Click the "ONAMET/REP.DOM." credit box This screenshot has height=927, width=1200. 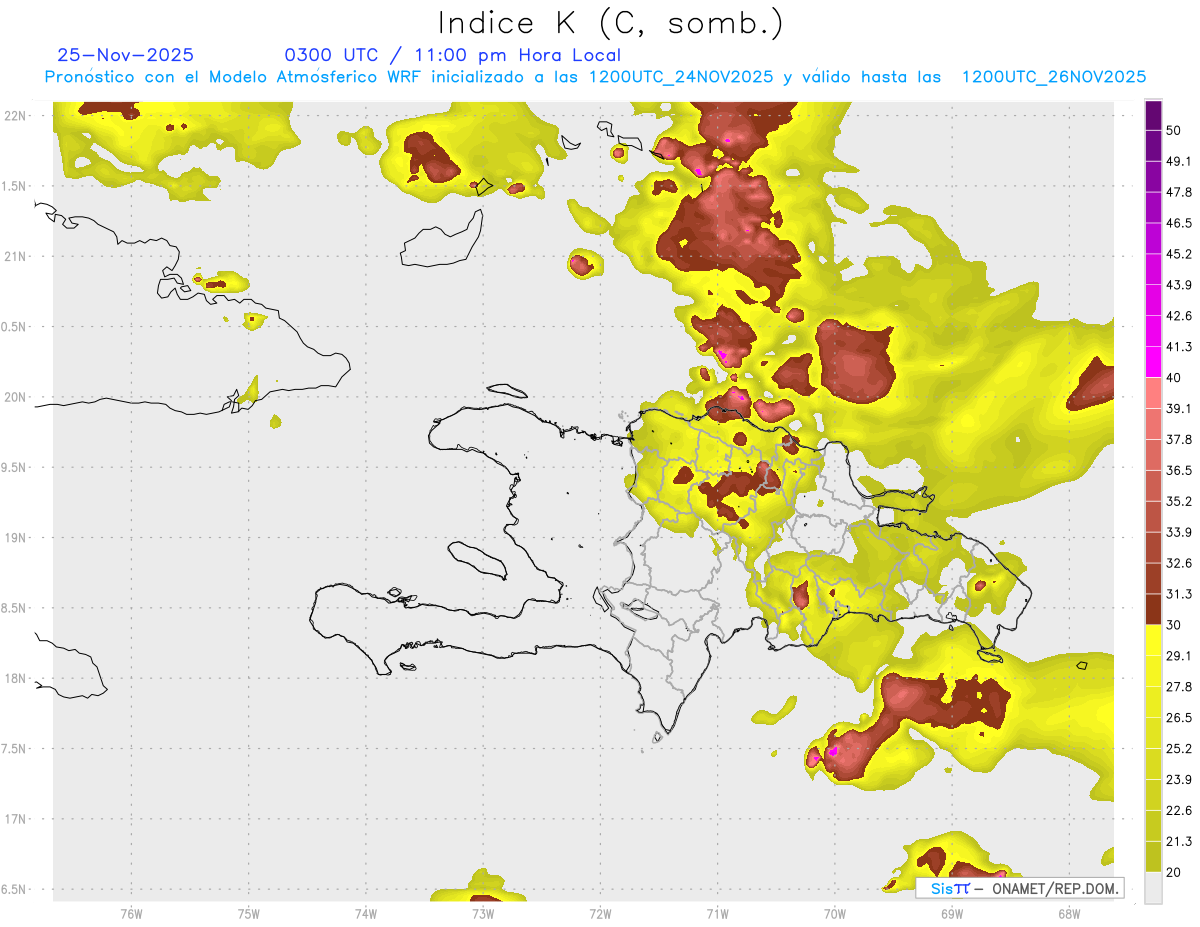(x=1020, y=888)
